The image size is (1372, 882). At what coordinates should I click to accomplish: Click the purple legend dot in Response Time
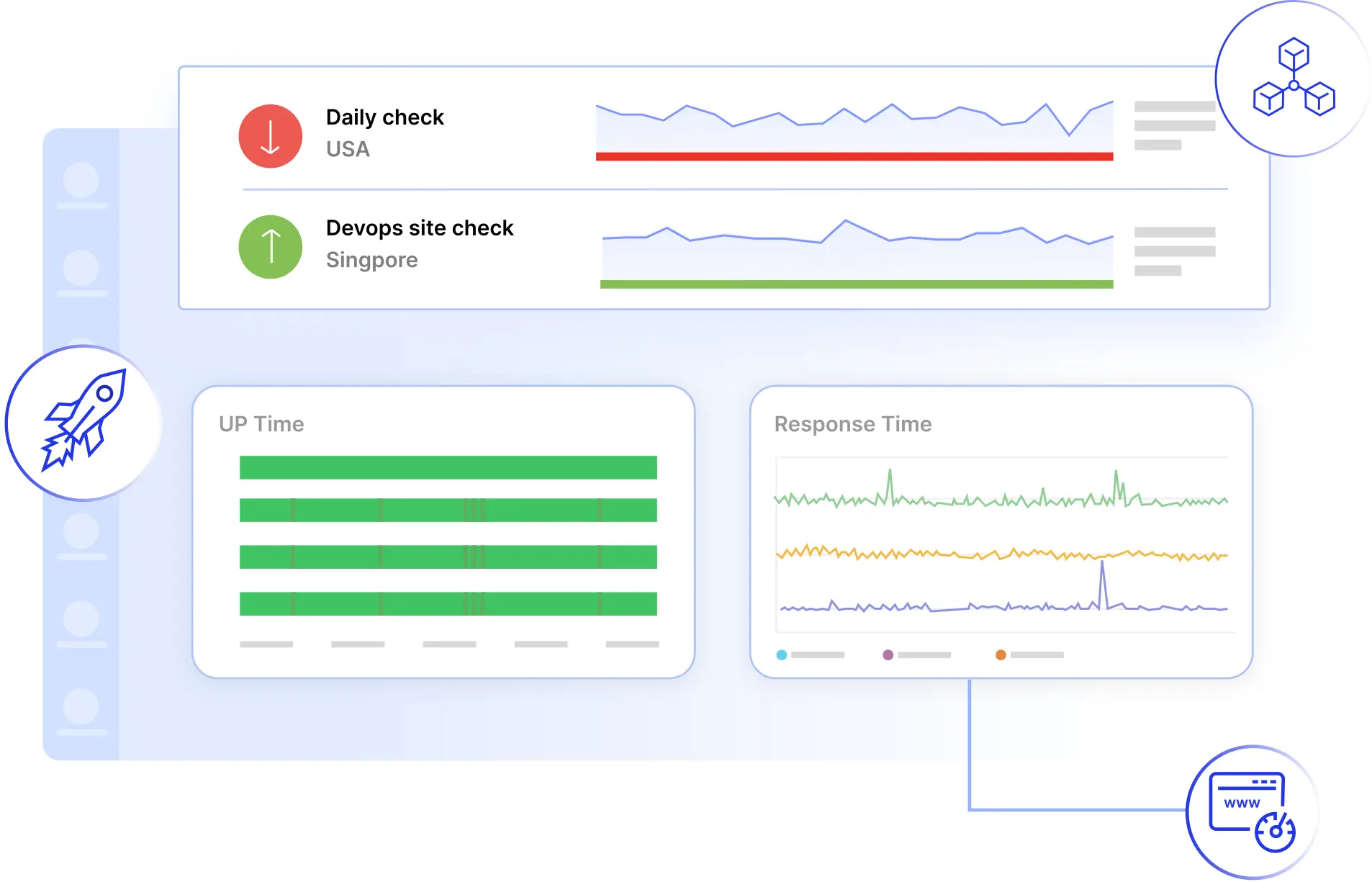point(888,654)
